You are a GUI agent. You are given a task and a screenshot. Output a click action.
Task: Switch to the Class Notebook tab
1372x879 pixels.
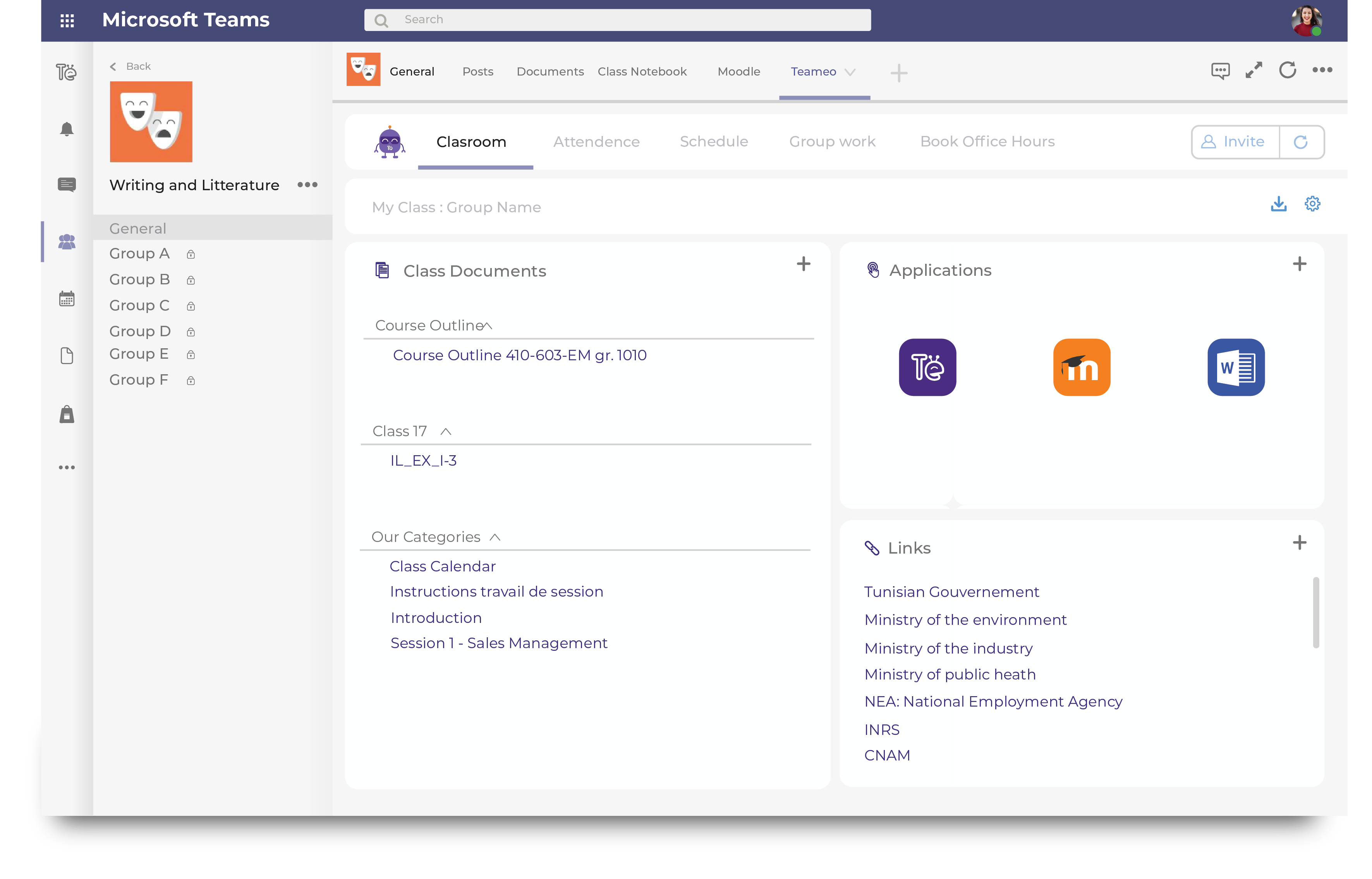pyautogui.click(x=642, y=71)
